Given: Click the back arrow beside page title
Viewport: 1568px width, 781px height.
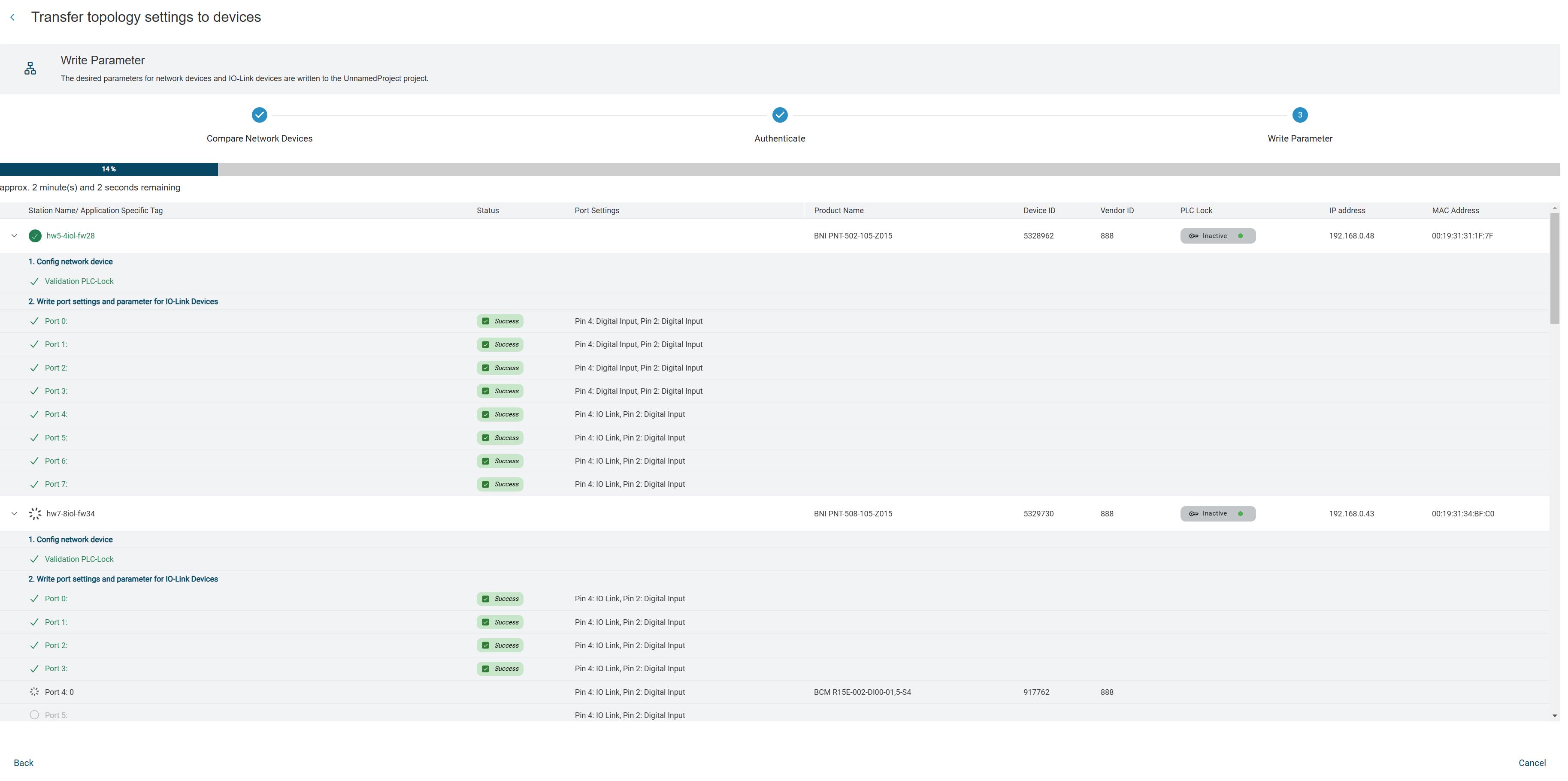Looking at the screenshot, I should [x=13, y=17].
